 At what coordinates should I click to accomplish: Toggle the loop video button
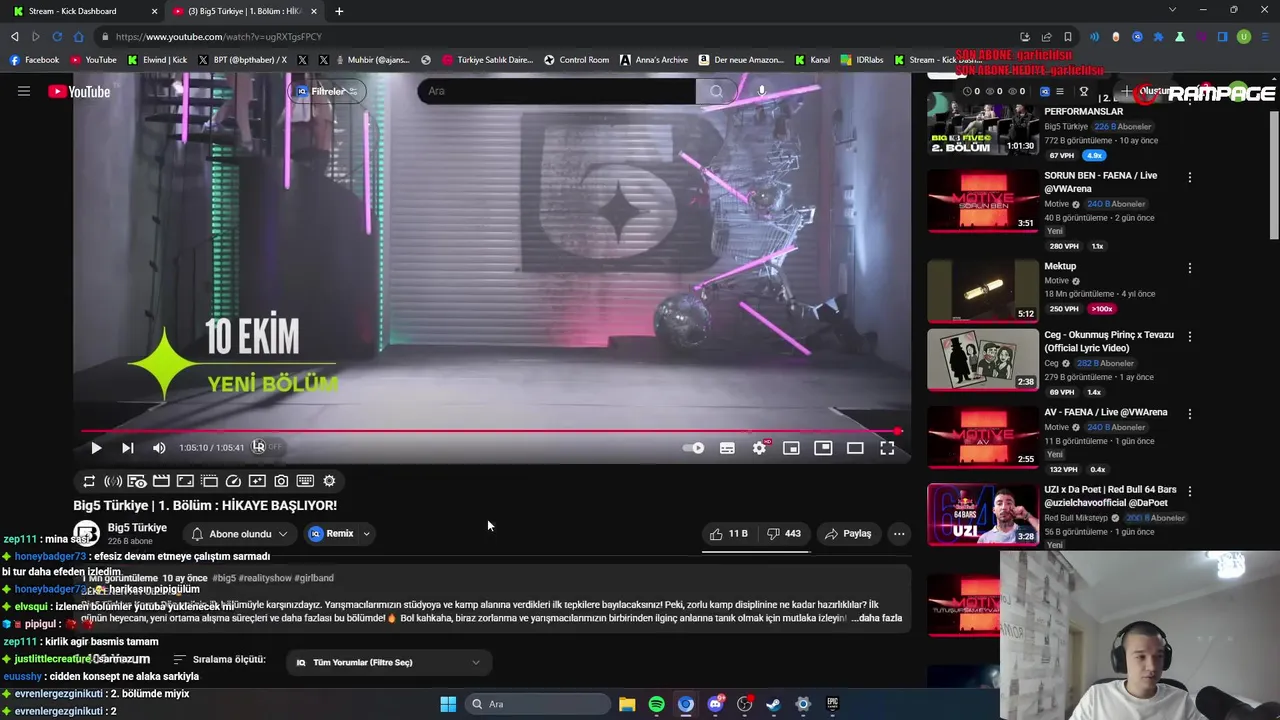coord(89,481)
